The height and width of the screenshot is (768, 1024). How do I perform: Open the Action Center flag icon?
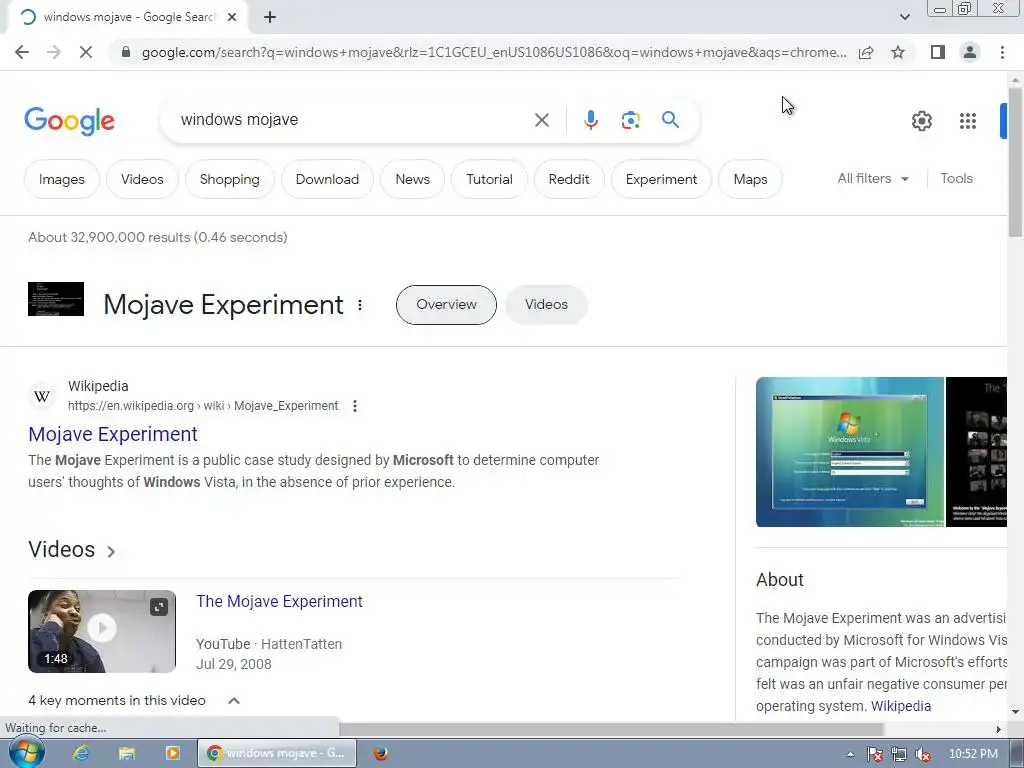874,754
